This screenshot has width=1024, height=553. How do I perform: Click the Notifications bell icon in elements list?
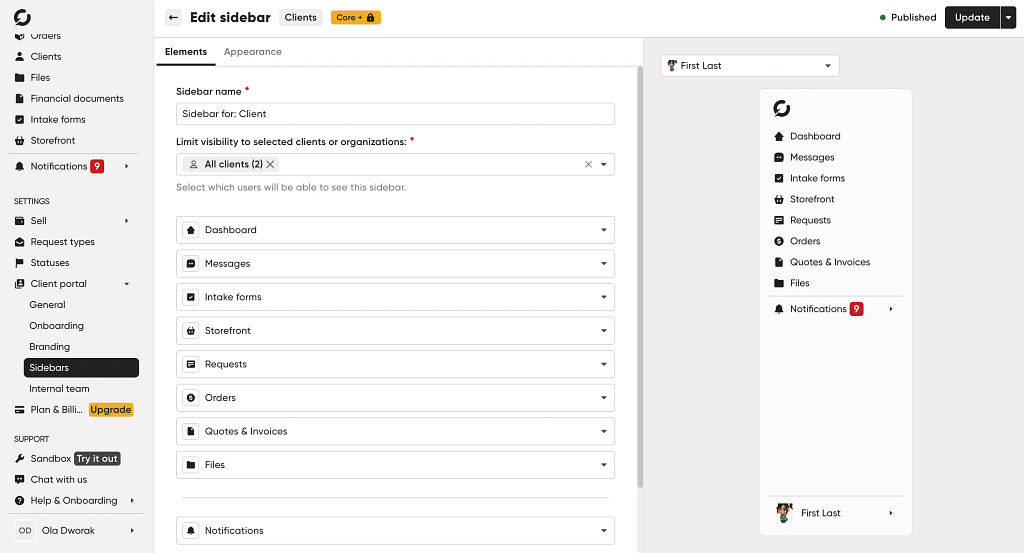[x=191, y=531]
